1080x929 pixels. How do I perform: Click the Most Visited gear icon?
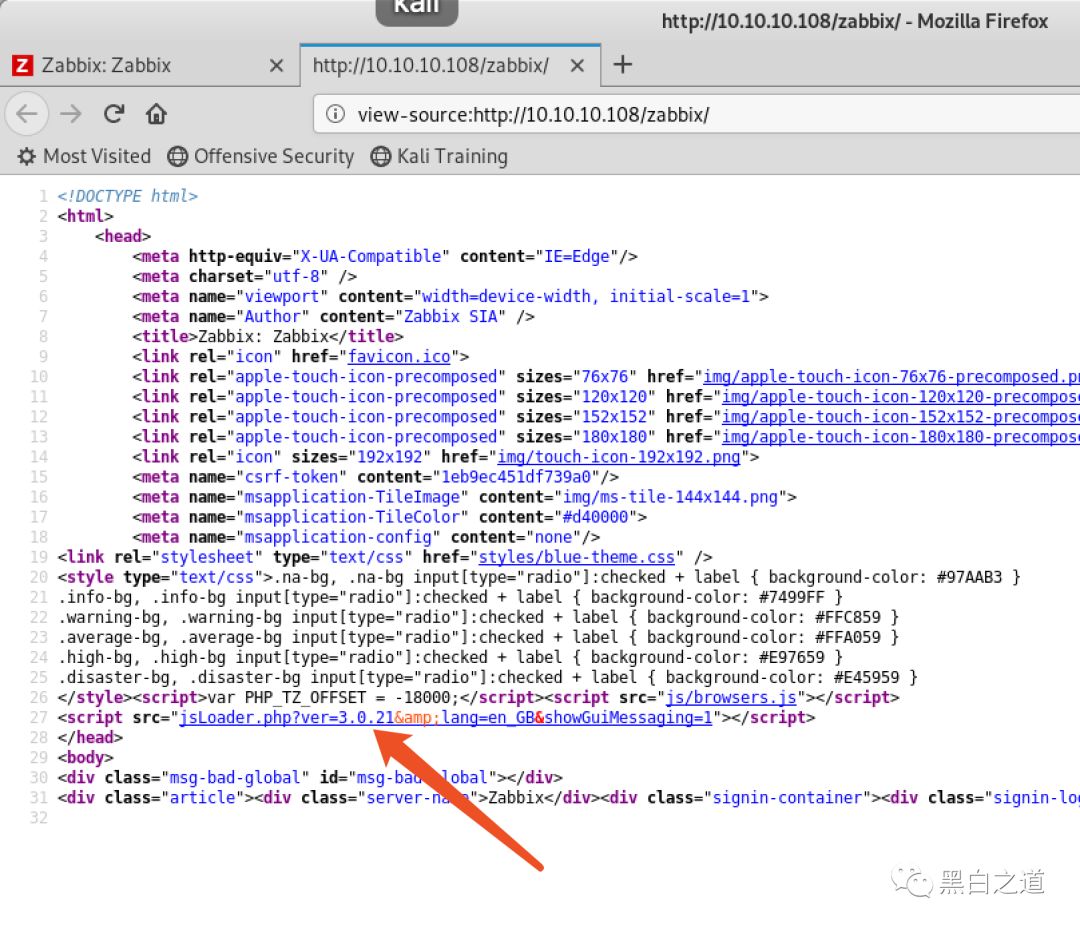pyautogui.click(x=26, y=156)
